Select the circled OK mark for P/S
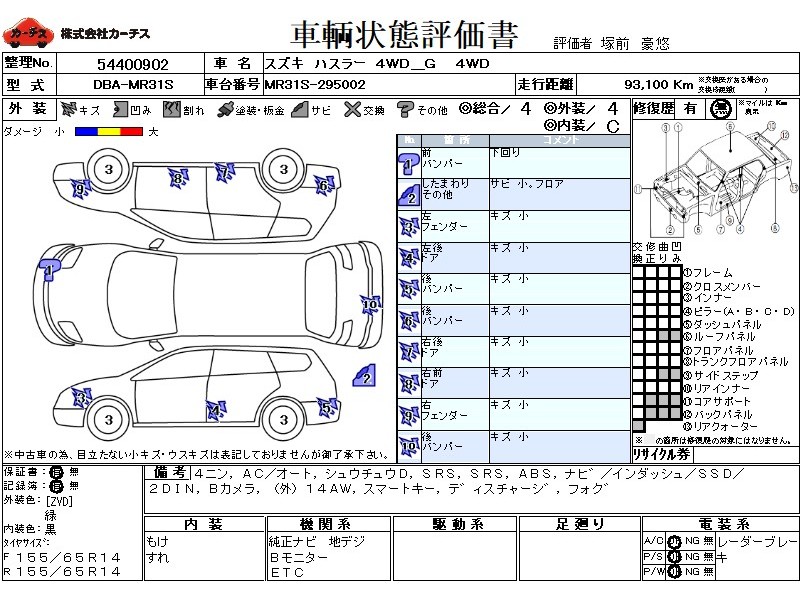800x600 pixels. pyautogui.click(x=674, y=557)
